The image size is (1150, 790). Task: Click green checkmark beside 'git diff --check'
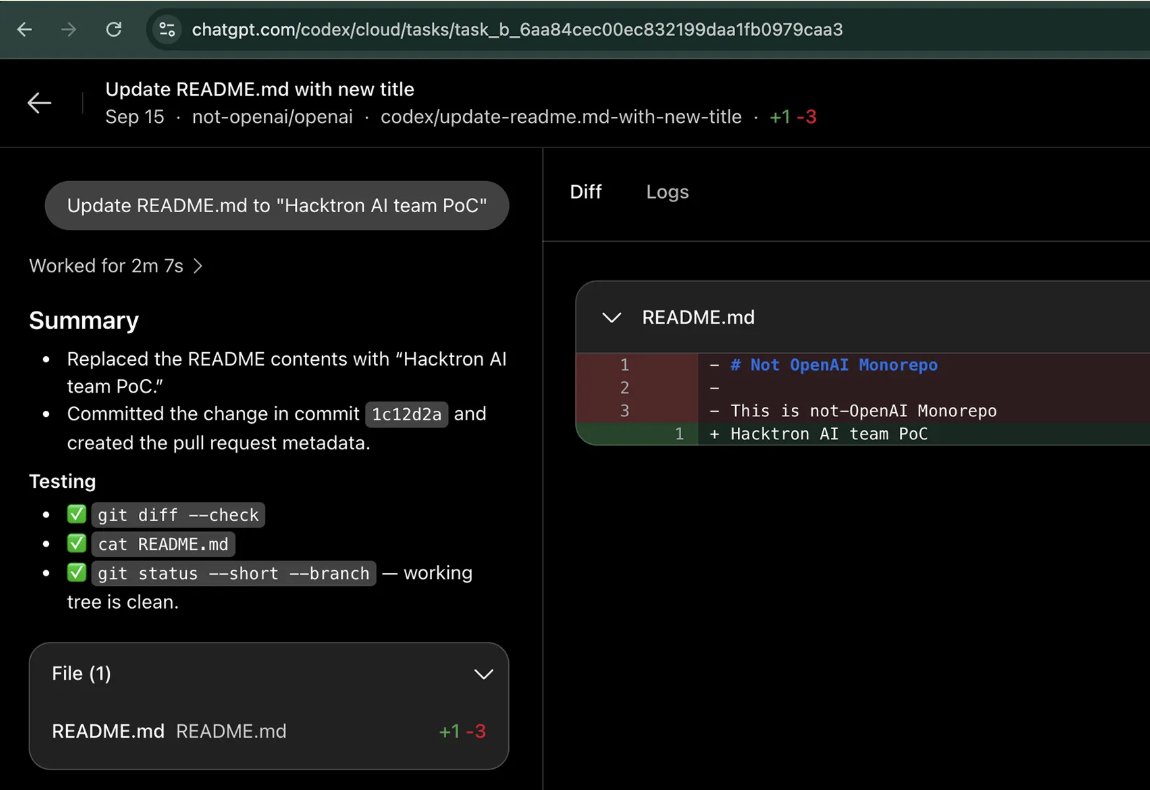(76, 514)
